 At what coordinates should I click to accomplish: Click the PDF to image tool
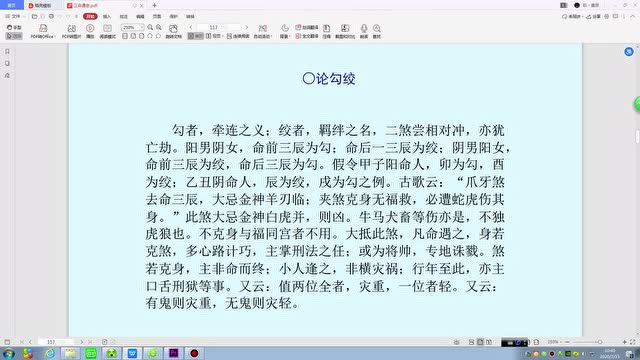(x=71, y=31)
